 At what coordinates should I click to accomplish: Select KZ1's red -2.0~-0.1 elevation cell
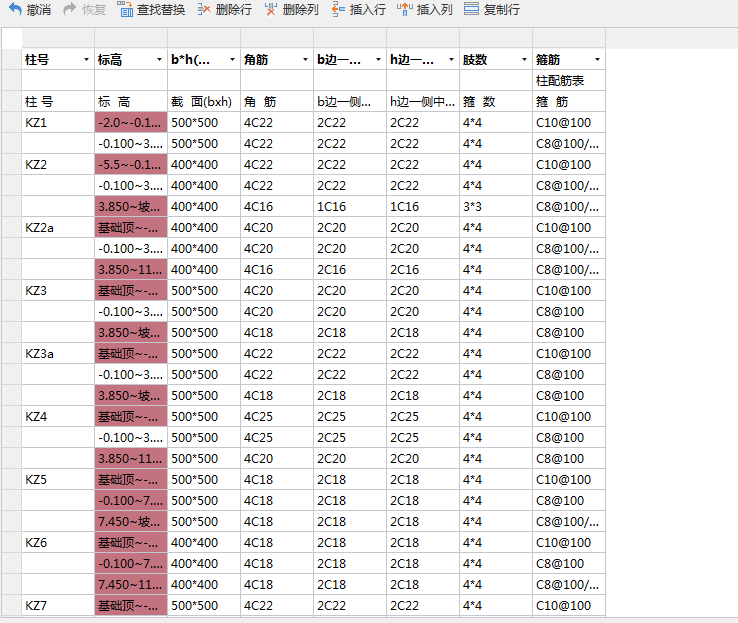click(131, 122)
